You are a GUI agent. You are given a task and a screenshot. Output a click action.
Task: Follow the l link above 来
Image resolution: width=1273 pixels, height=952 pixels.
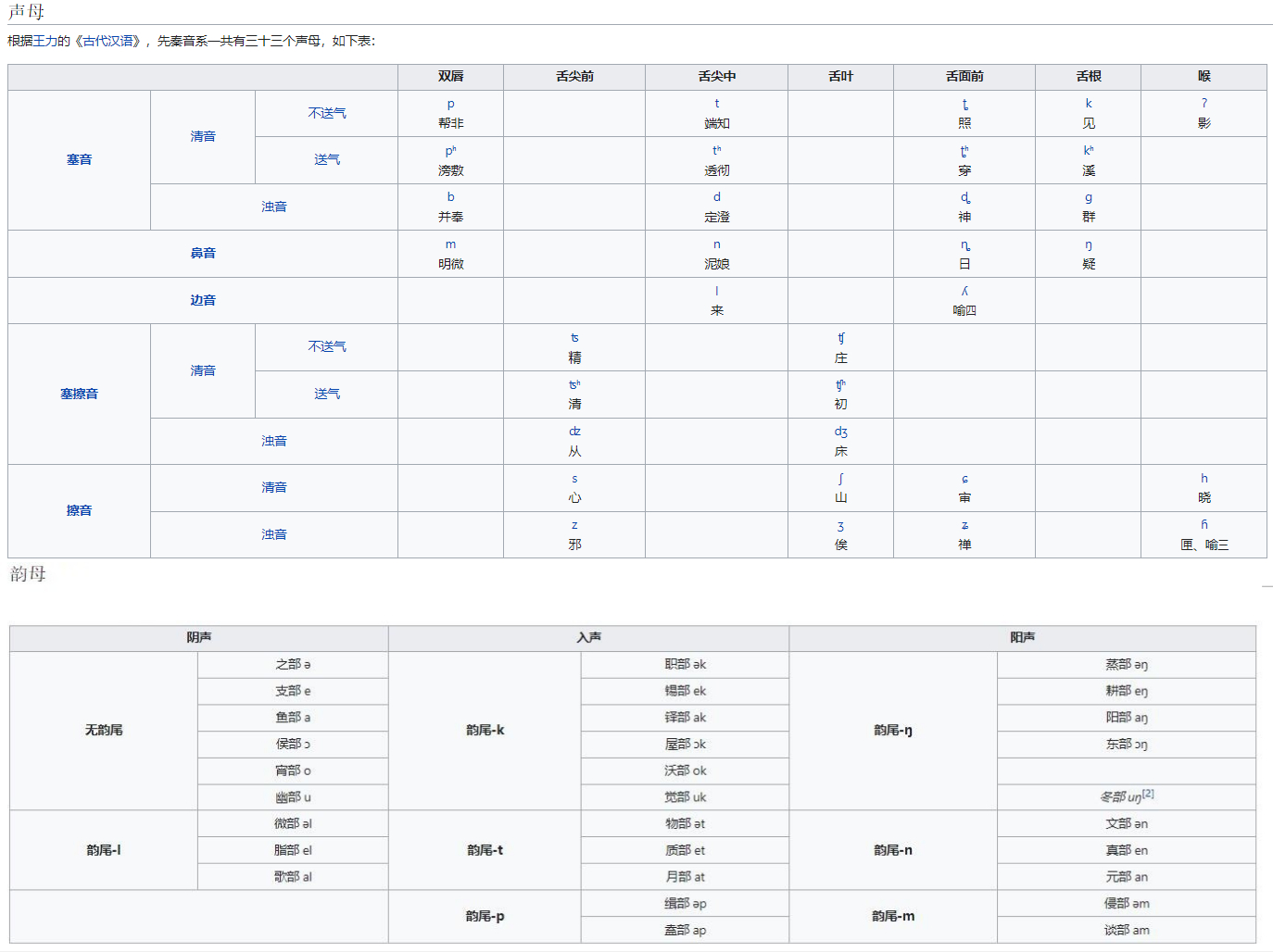pyautogui.click(x=717, y=291)
